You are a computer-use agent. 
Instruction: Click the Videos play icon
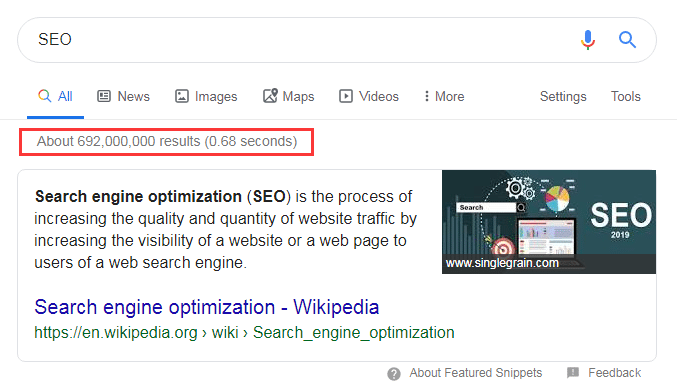point(346,96)
